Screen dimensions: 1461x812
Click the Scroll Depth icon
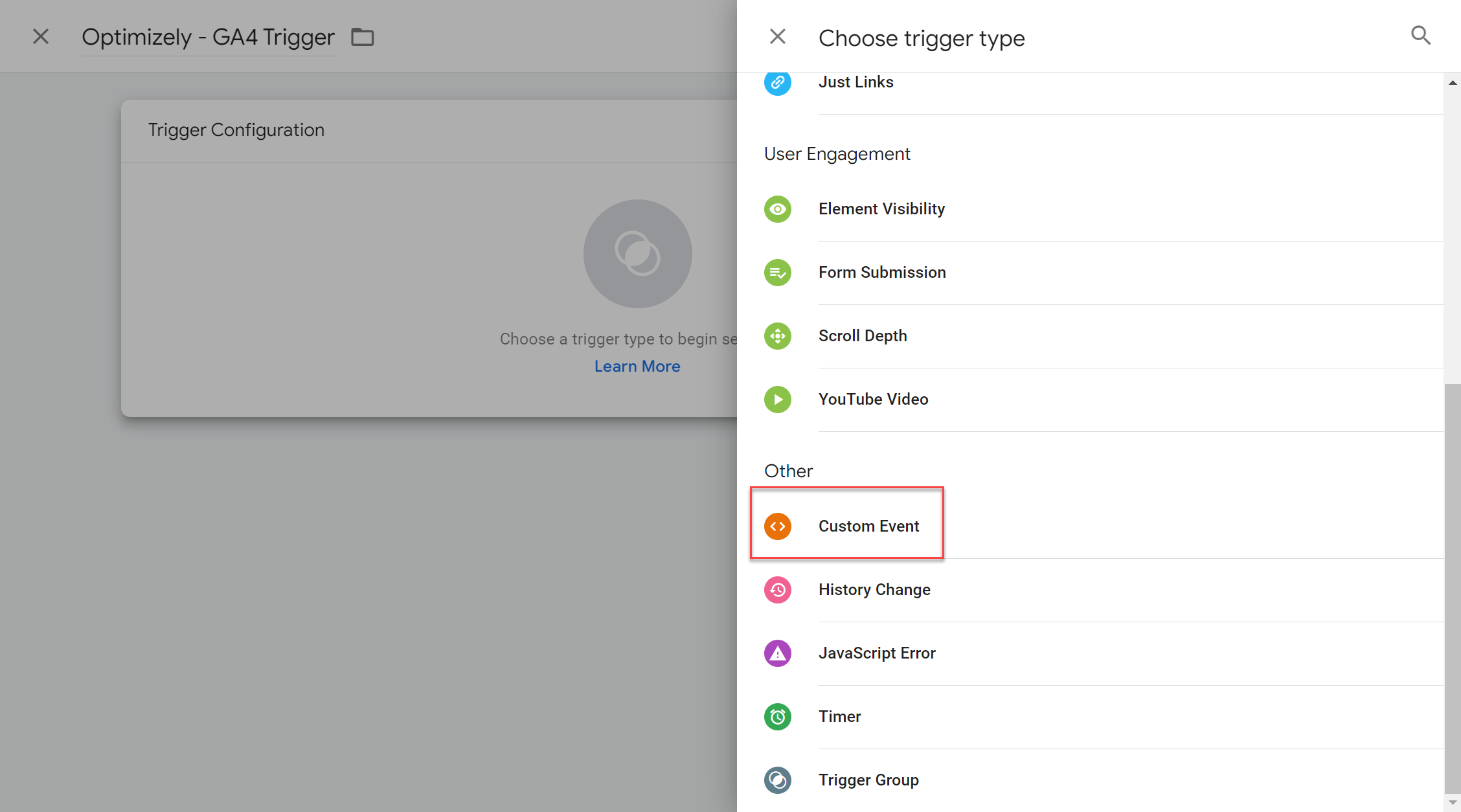pos(779,335)
